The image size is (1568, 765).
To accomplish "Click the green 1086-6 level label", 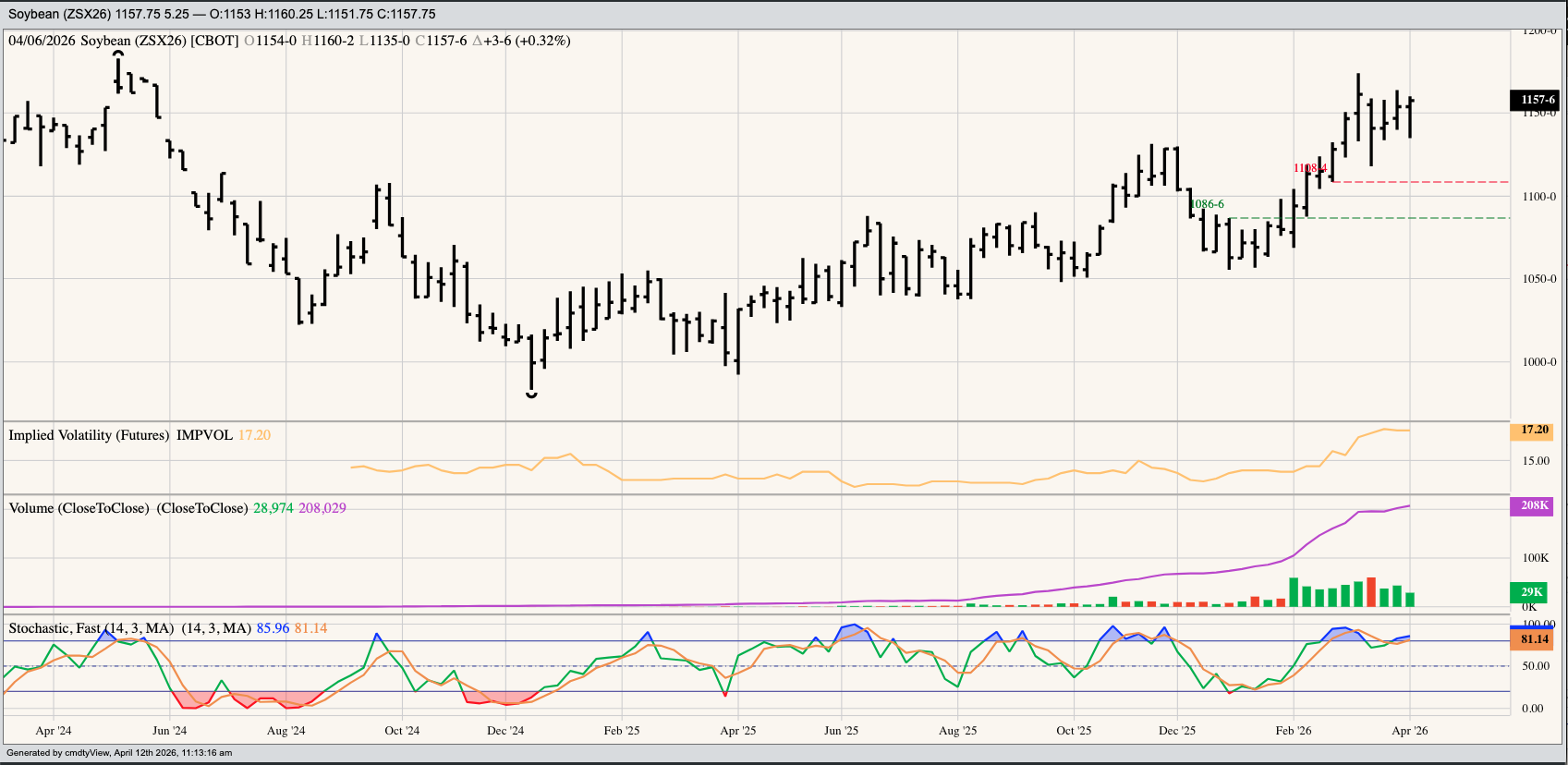I will [x=1207, y=204].
